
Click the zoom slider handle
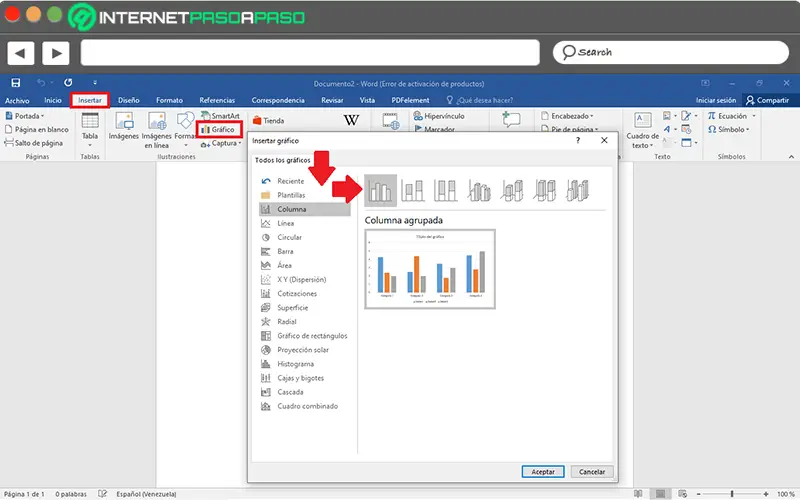(732, 494)
